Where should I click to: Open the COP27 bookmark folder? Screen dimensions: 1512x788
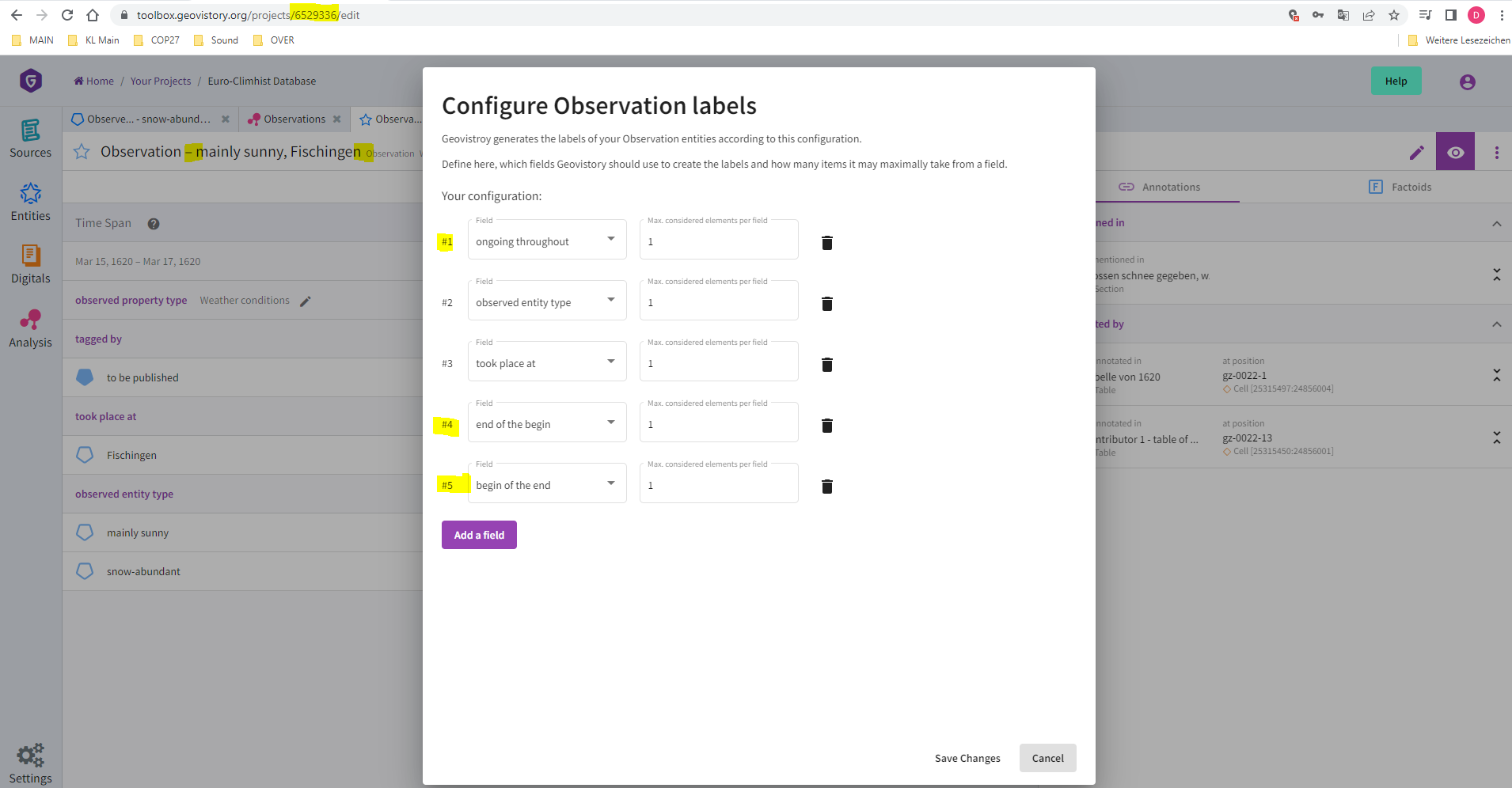157,40
